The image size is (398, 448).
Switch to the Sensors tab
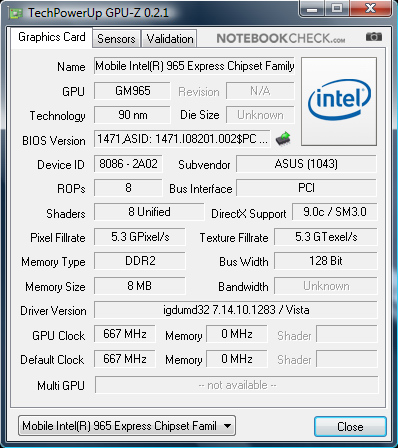pos(116,38)
